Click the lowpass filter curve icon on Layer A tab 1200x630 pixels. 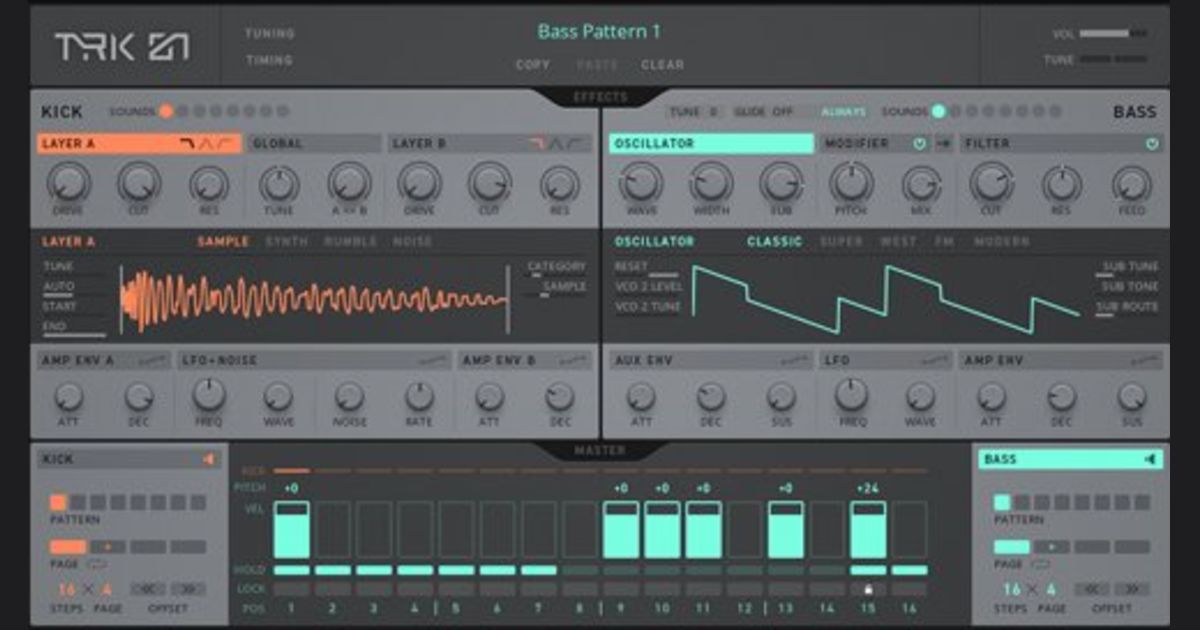[186, 144]
